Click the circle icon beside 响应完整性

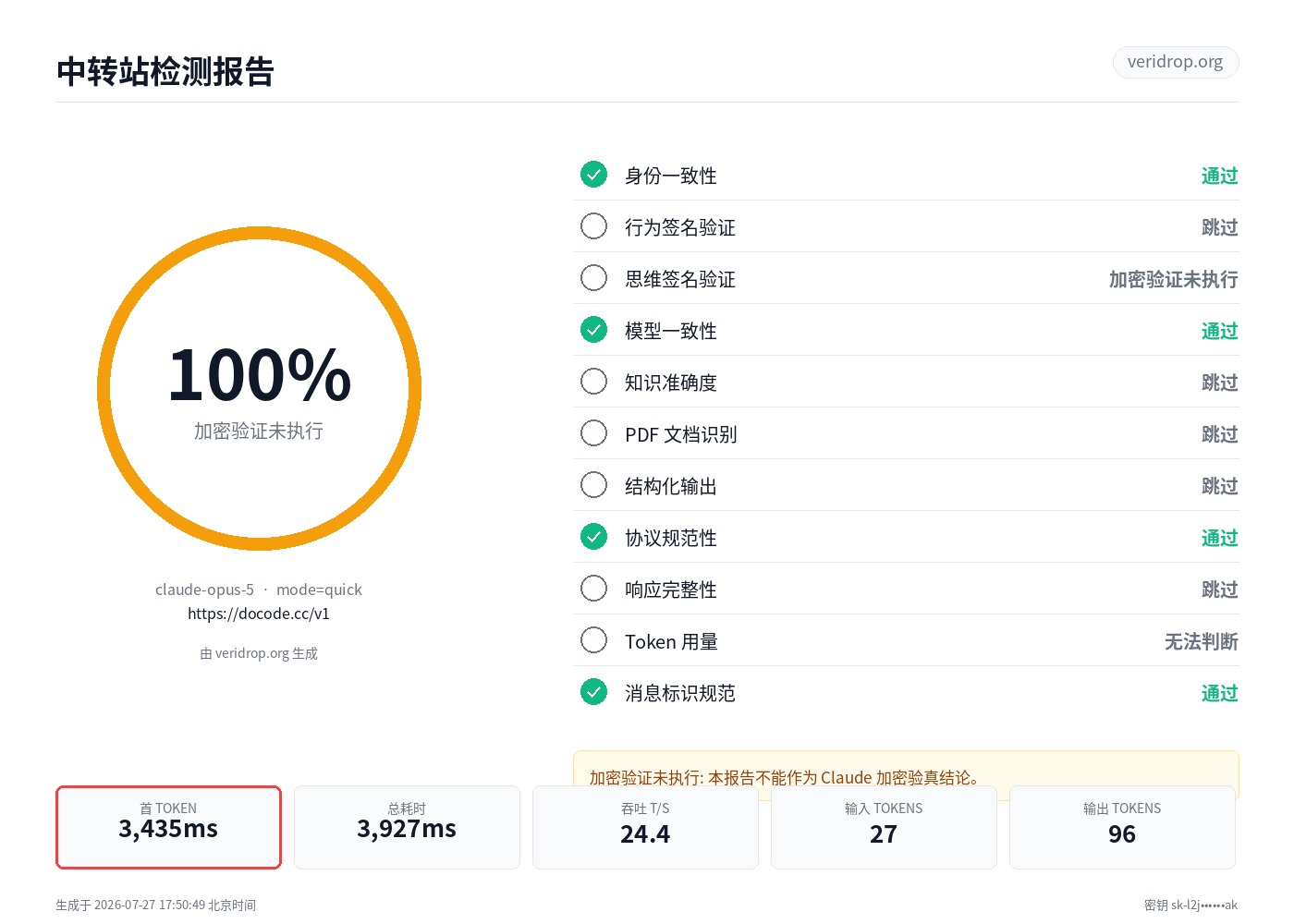coord(593,589)
